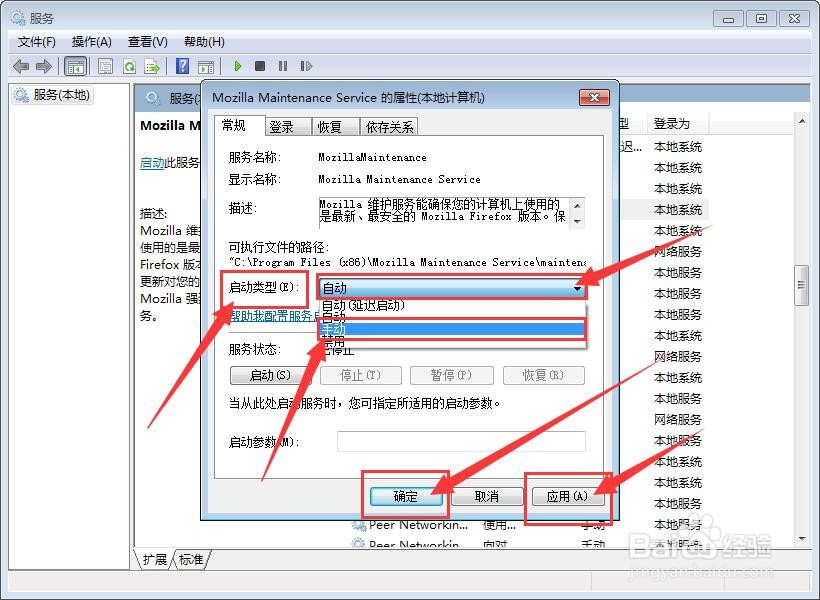Open the Help question-mark toolbar icon
Viewport: 820px width, 600px height.
pos(183,66)
